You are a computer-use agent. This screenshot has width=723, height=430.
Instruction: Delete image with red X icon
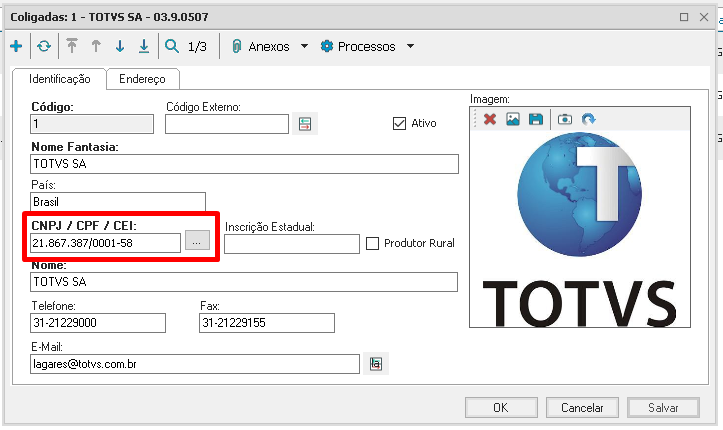click(490, 119)
